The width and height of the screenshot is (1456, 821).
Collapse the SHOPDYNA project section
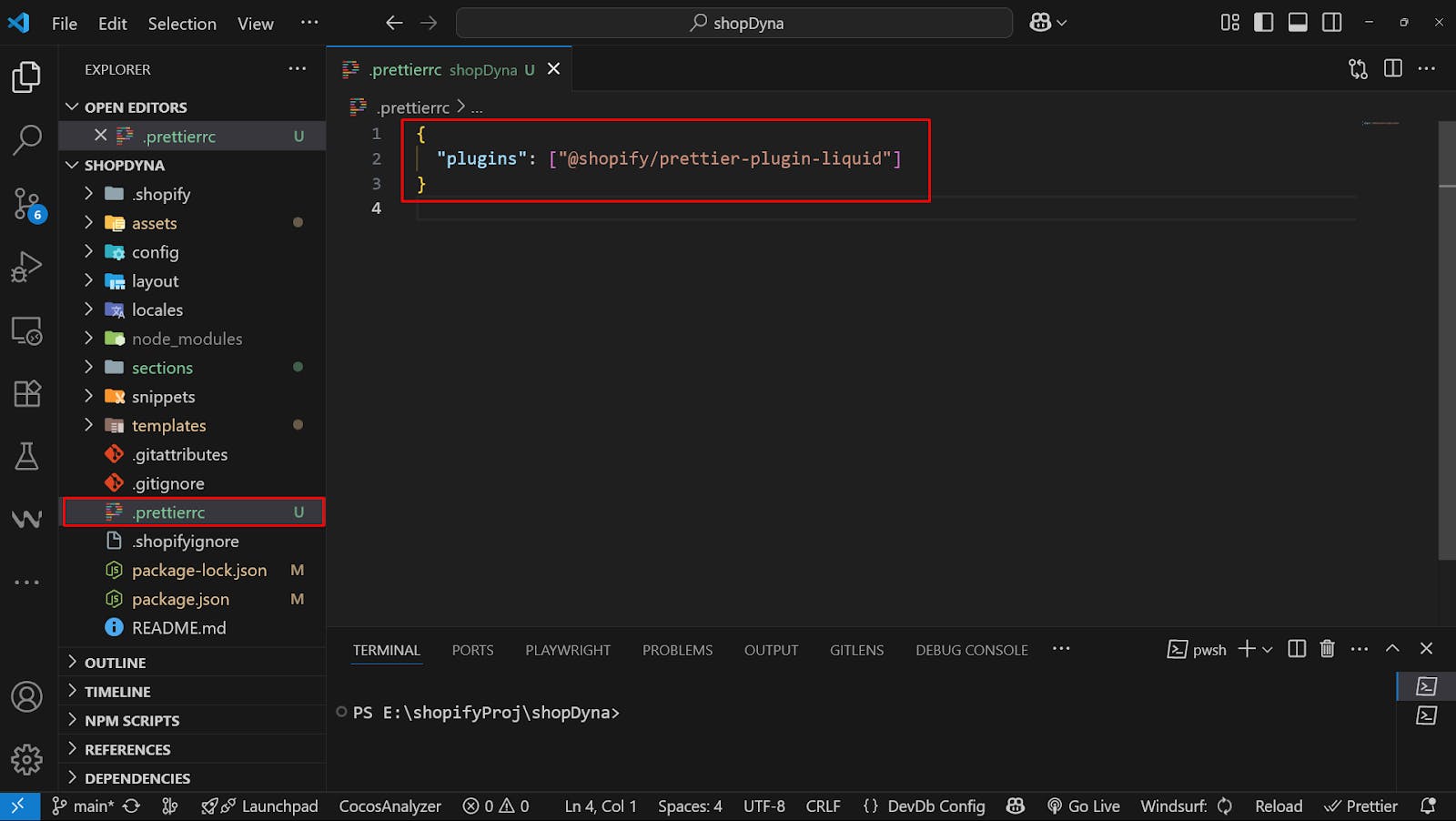pos(125,166)
